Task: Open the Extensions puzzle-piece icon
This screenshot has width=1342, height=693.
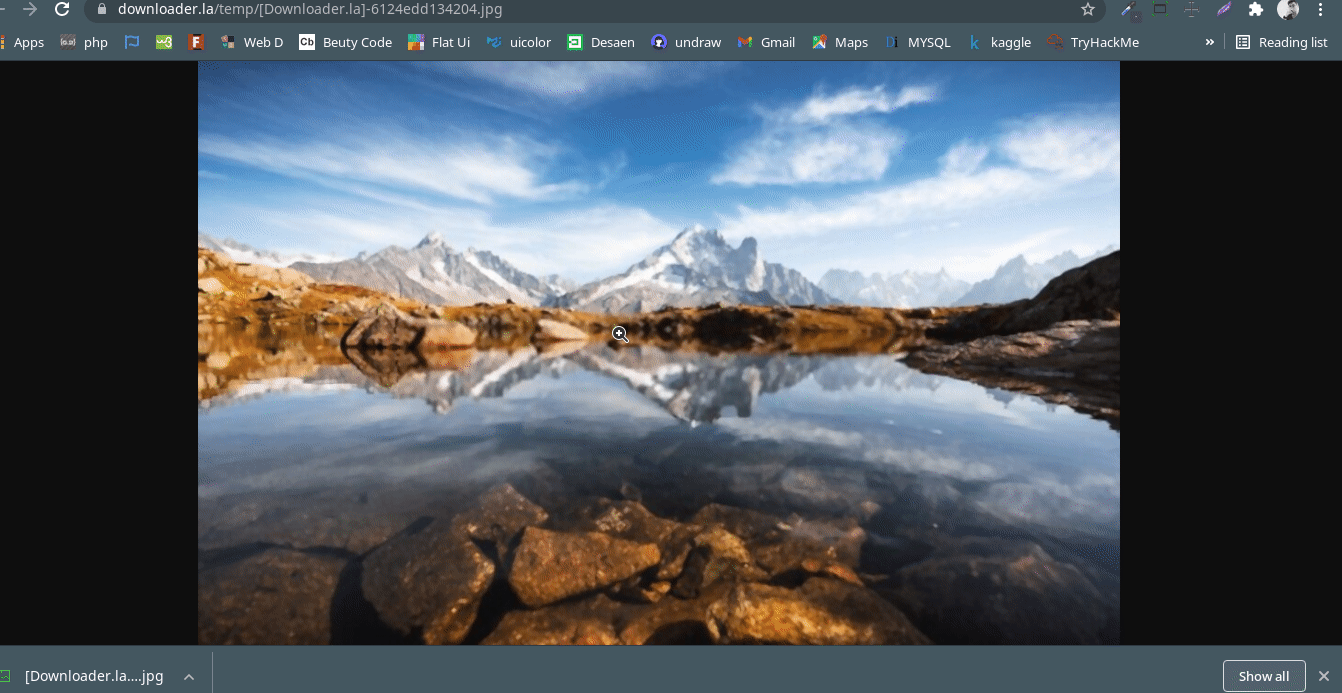Action: (1255, 10)
